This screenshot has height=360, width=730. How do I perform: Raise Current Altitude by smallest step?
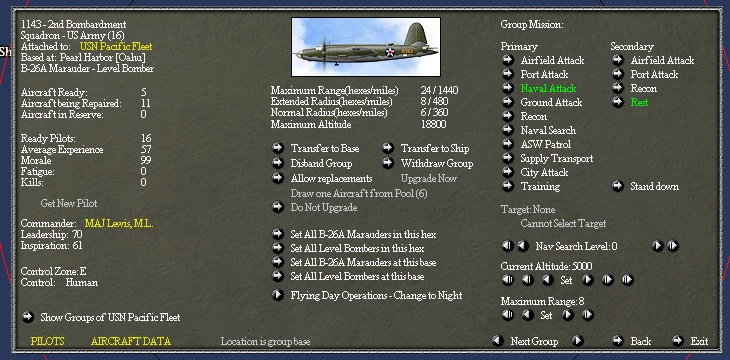(x=588, y=280)
